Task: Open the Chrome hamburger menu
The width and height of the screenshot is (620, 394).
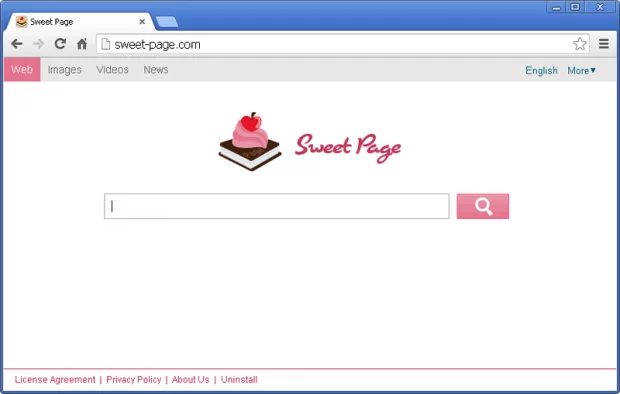Action: coord(603,44)
